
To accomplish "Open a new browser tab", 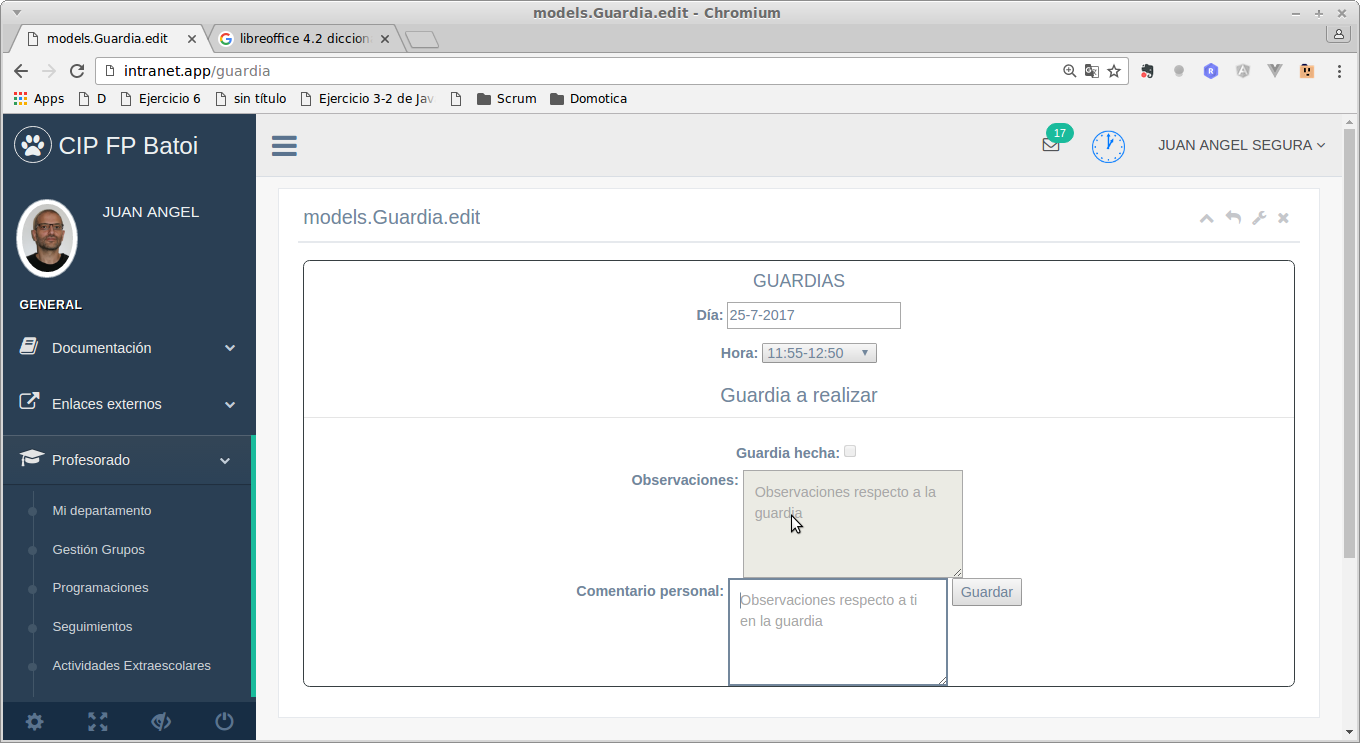I will tap(422, 40).
